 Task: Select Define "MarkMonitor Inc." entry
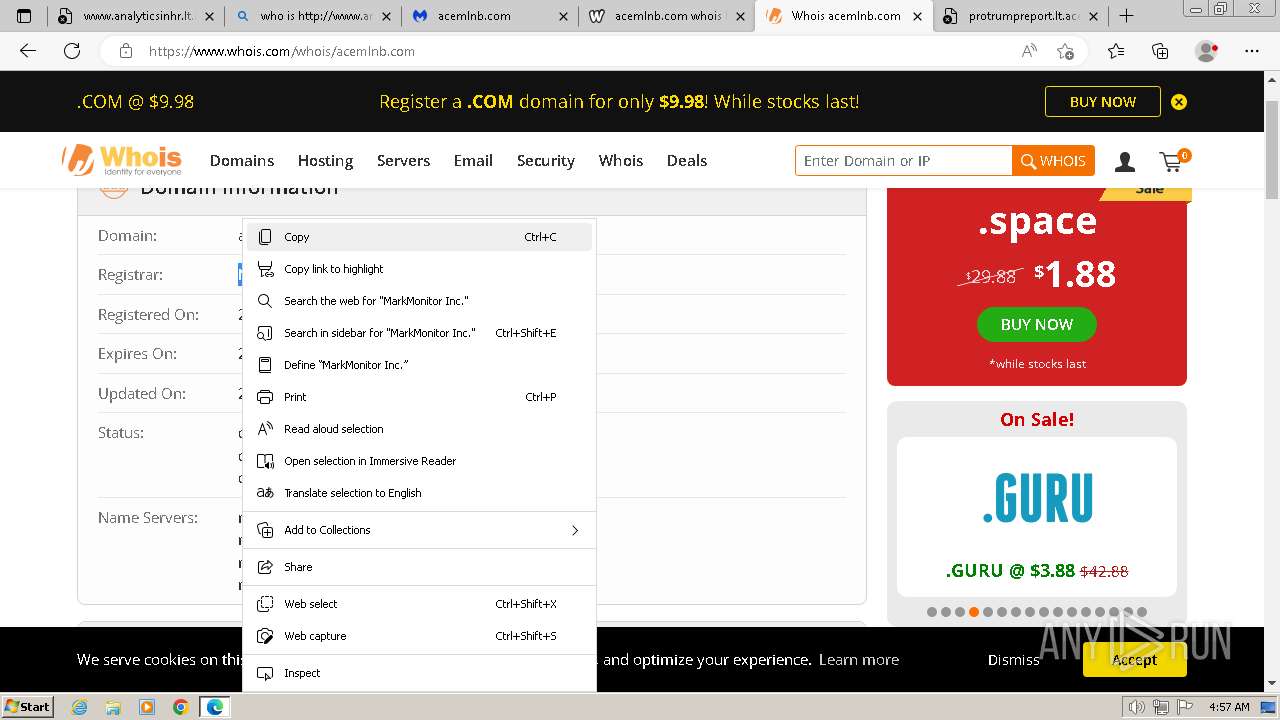(x=419, y=365)
